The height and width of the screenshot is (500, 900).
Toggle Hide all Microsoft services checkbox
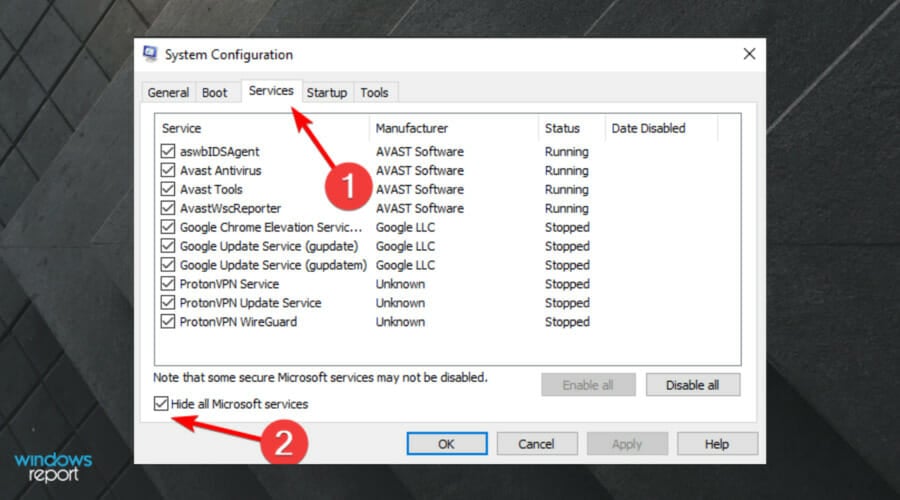(x=161, y=404)
